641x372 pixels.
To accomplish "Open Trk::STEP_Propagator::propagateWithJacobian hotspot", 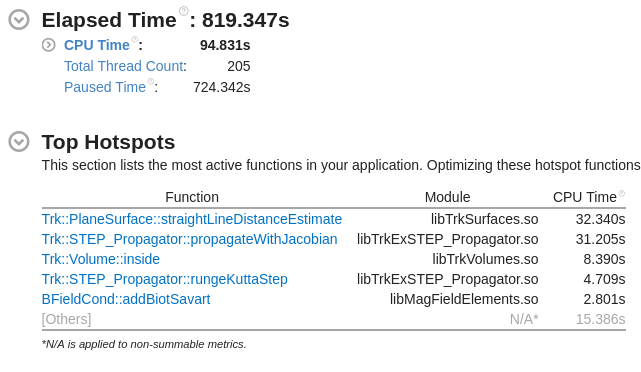I will [x=190, y=239].
